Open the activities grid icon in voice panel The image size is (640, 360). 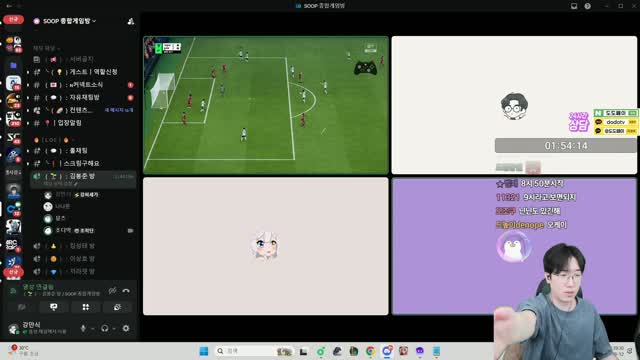[86, 307]
